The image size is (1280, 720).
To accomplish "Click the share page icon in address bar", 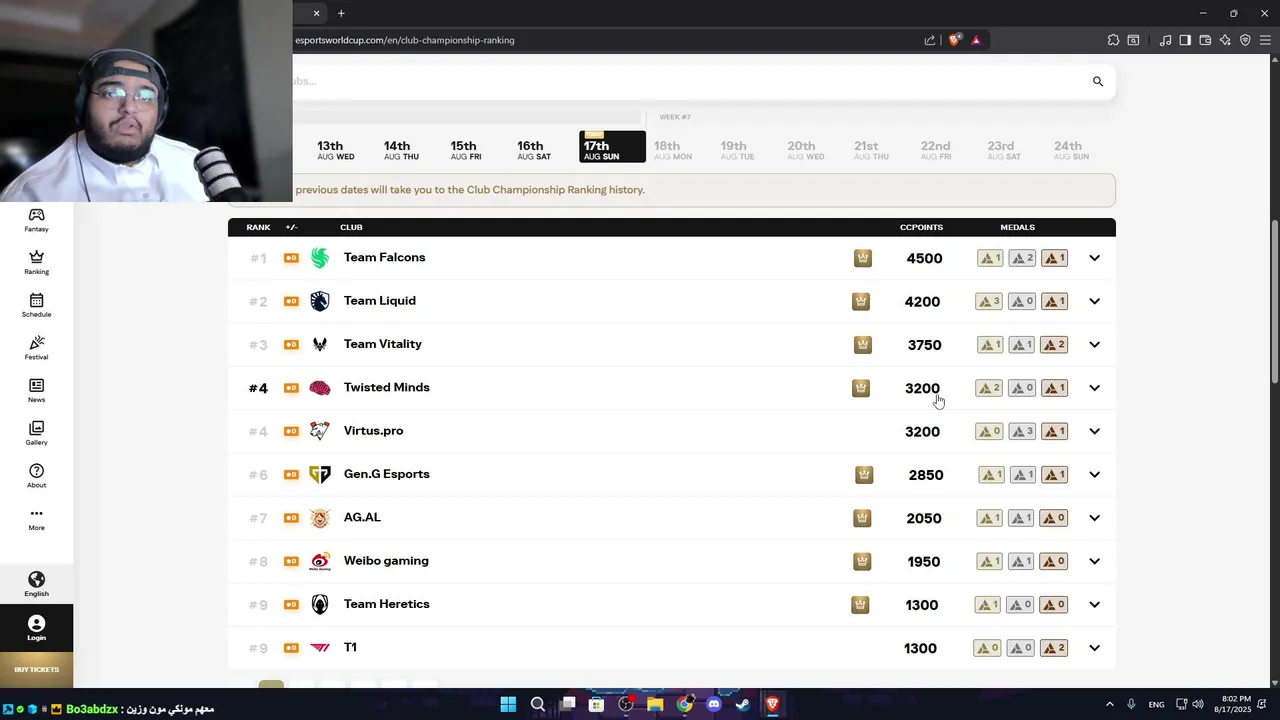I will coord(930,40).
